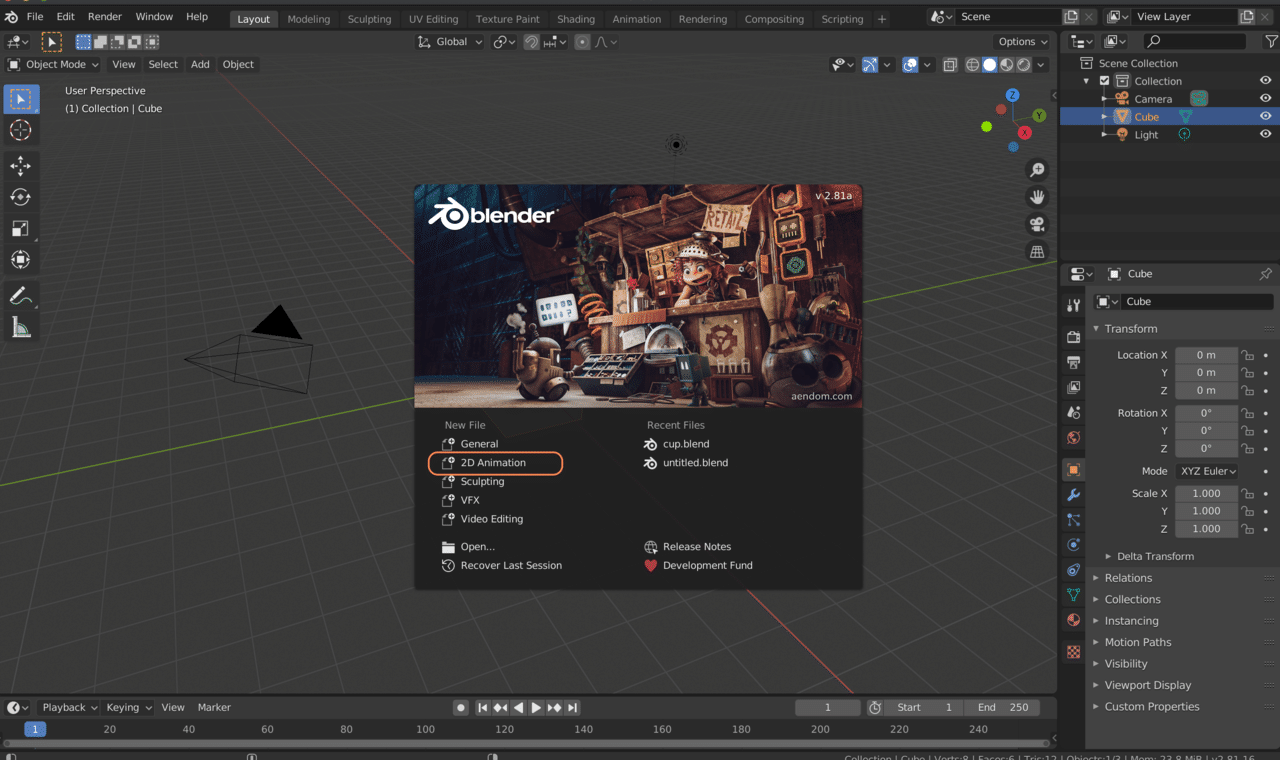Hide the Cube in the outliner

[x=1265, y=117]
